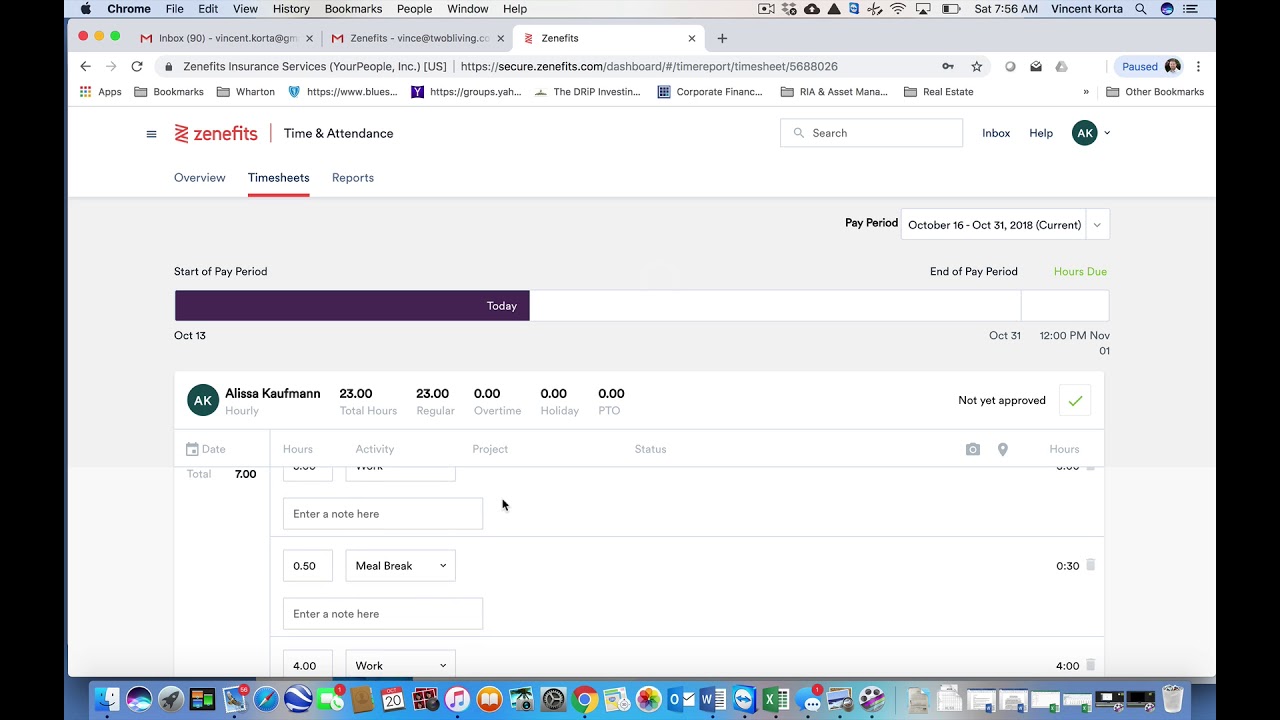Open the Wharton bookmark folder
1280x720 pixels.
click(246, 92)
